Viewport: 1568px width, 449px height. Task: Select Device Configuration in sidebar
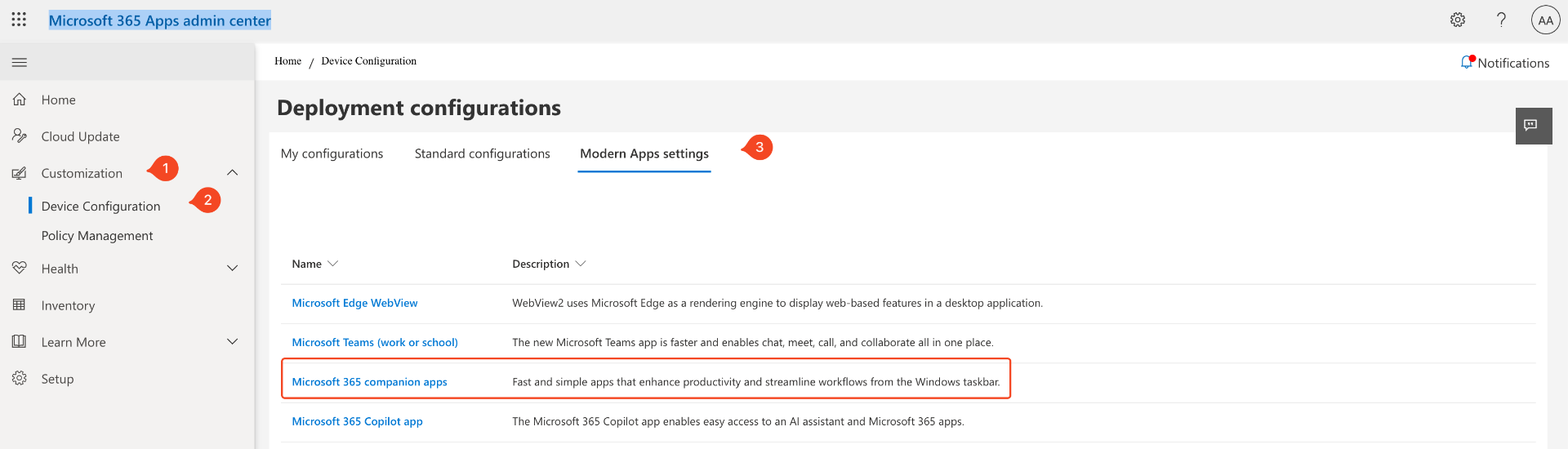pyautogui.click(x=101, y=207)
